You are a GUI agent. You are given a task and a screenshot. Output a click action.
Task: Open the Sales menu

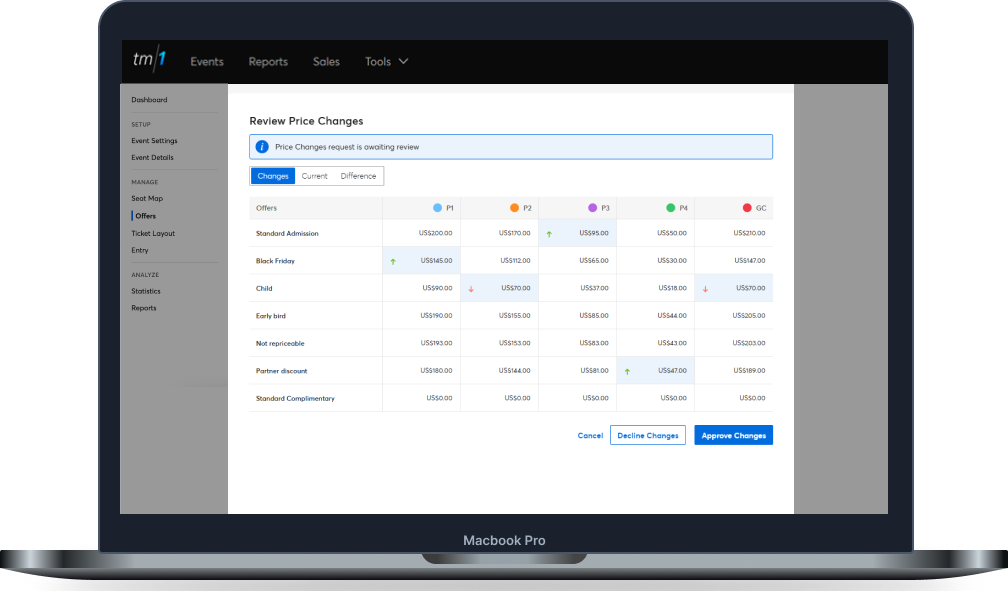tap(326, 62)
